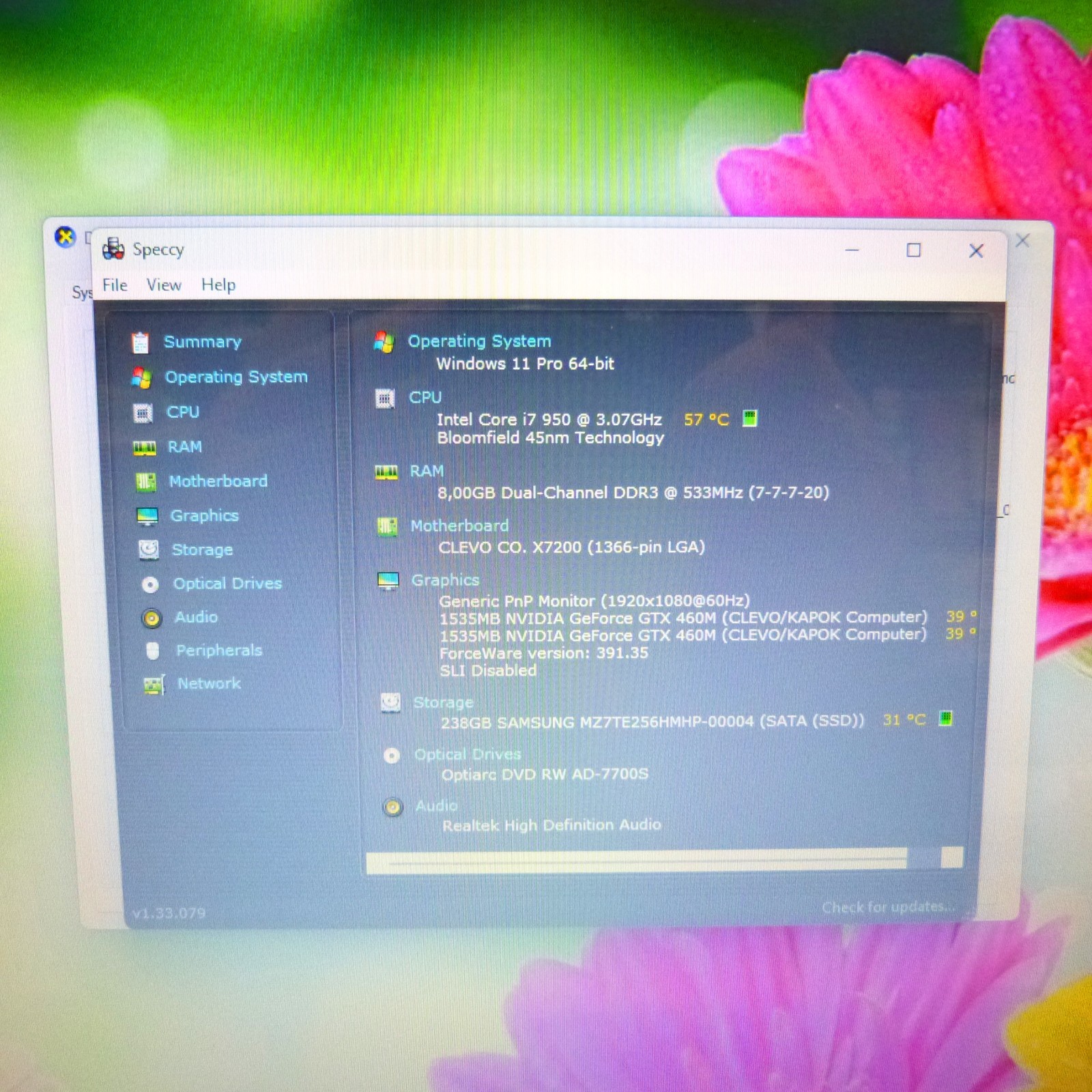Select Summary in the sidebar
1092x1092 pixels.
203,341
